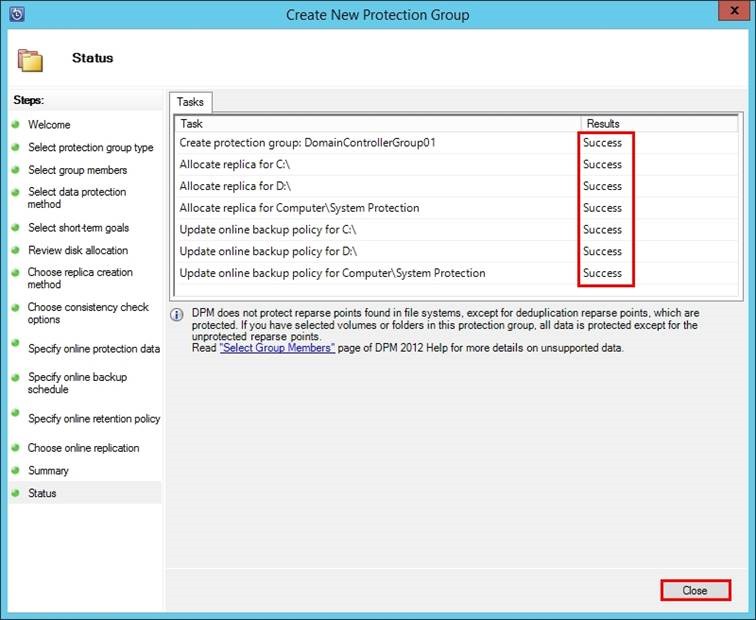Select row Create protection group: DomainControllerGroup01
The height and width of the screenshot is (620, 756).
(457, 143)
